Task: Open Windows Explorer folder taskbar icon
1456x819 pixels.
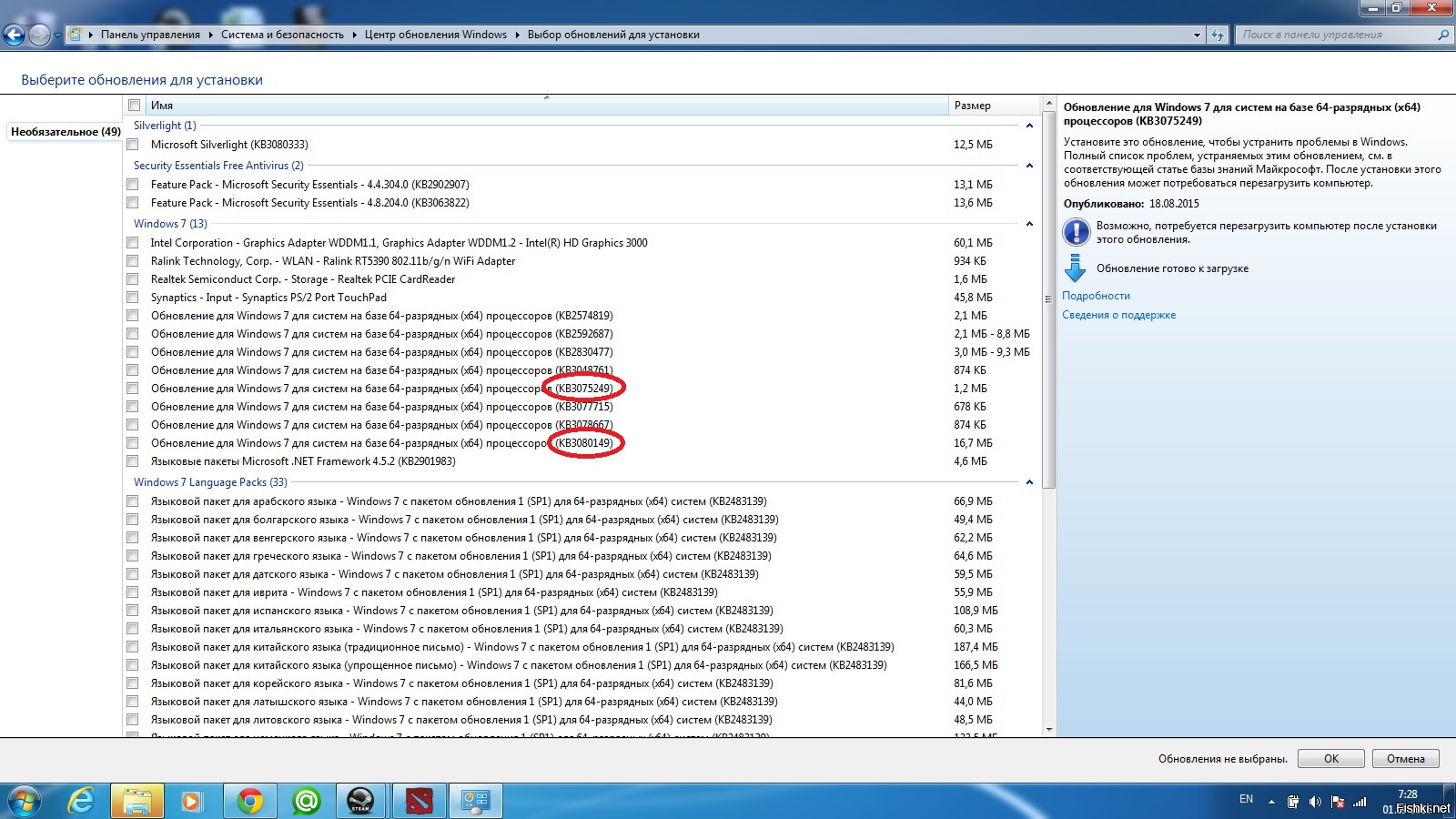Action: tap(137, 801)
